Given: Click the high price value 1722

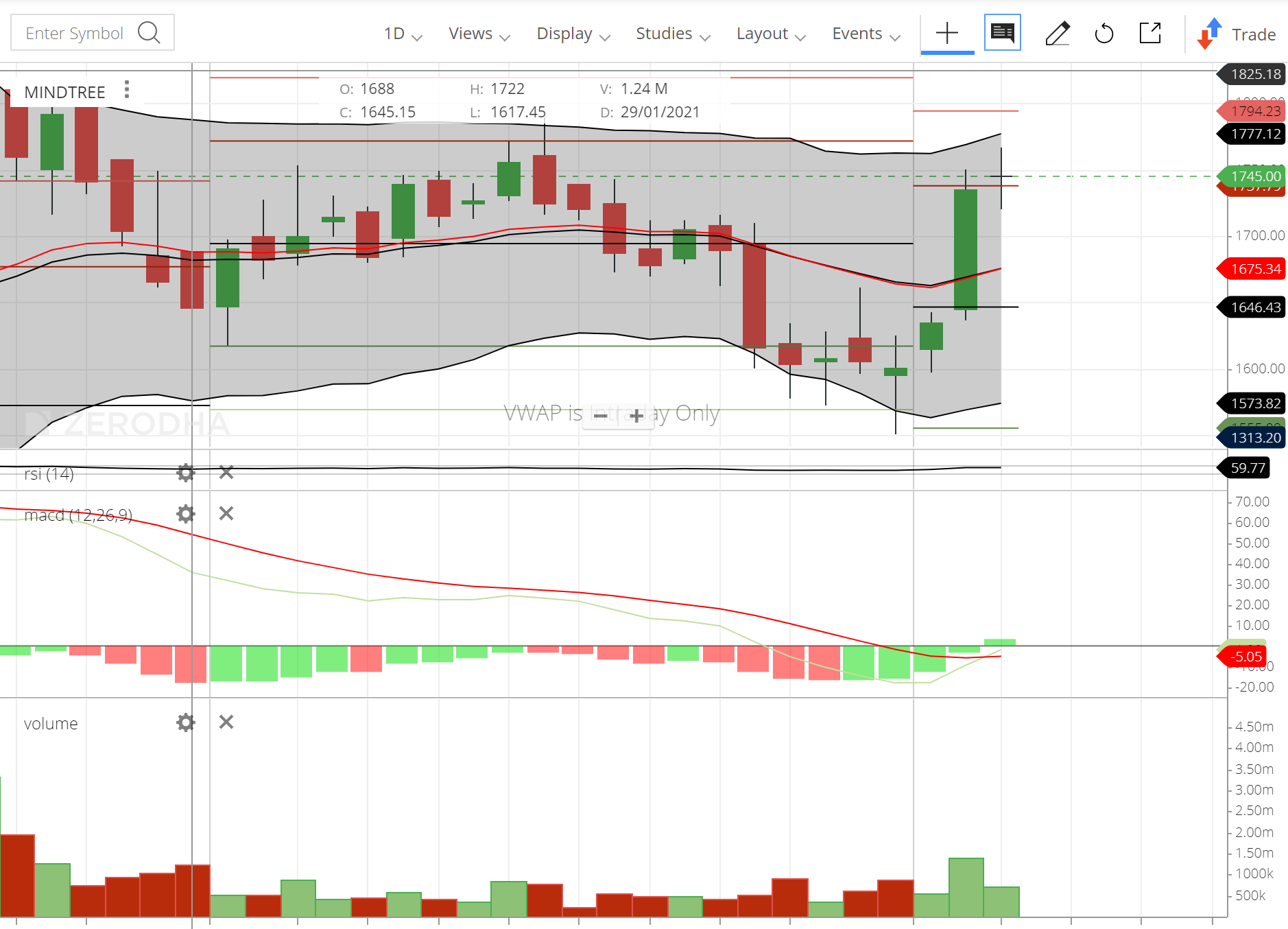Looking at the screenshot, I should point(508,89).
